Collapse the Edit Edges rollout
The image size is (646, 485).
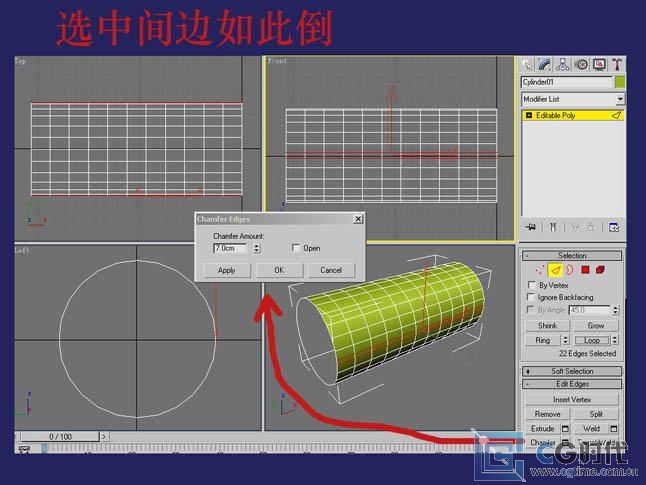pyautogui.click(x=572, y=384)
